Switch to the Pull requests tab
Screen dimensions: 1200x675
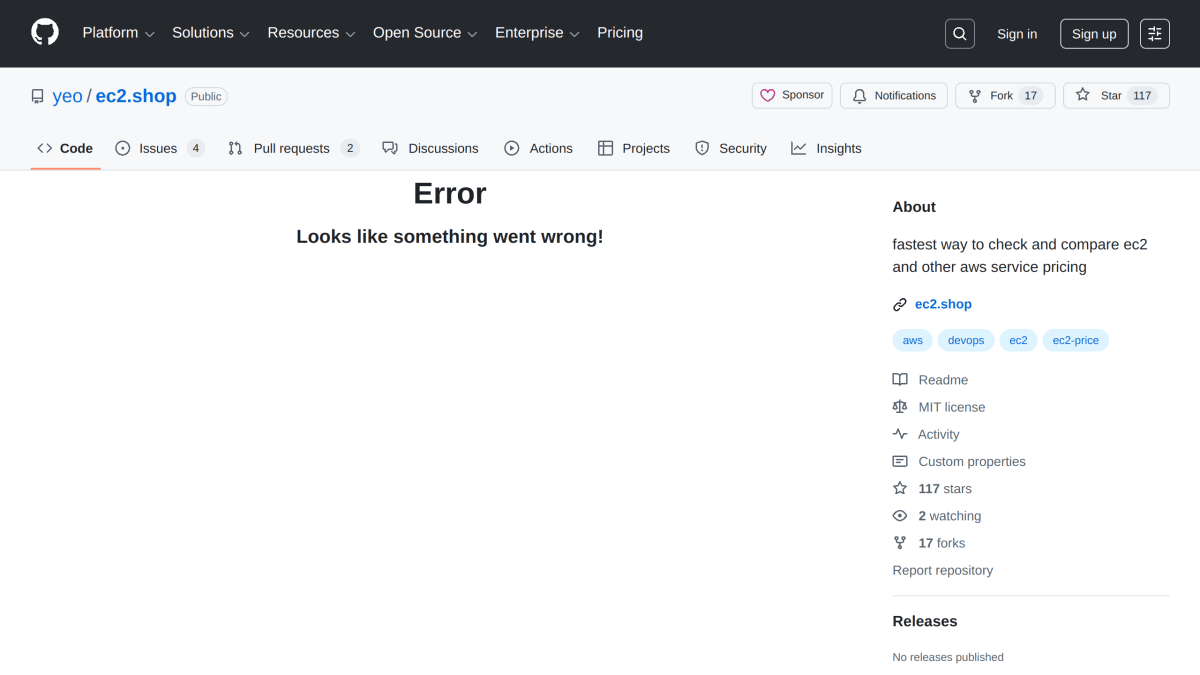tap(293, 148)
